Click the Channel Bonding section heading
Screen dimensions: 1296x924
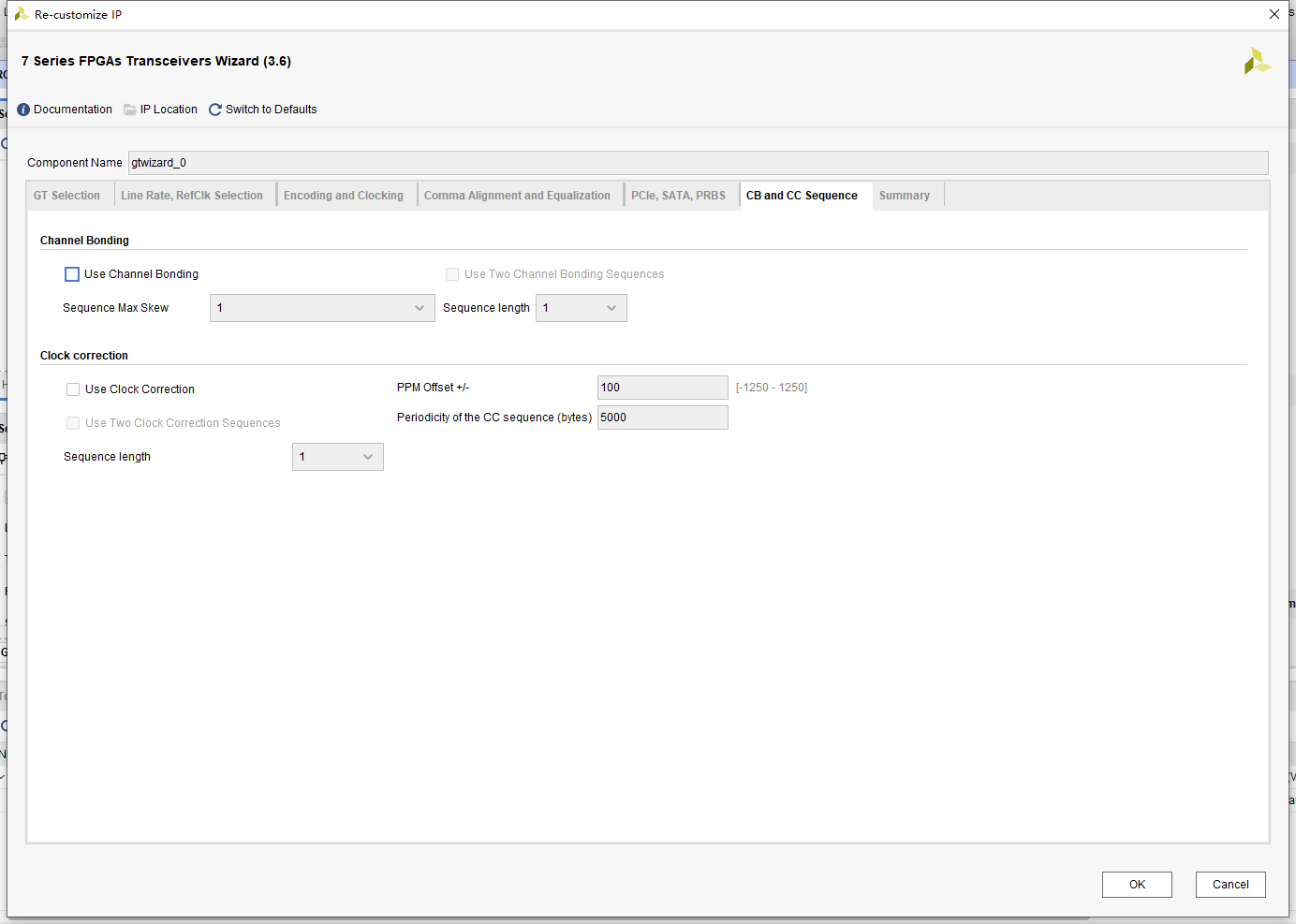[84, 241]
